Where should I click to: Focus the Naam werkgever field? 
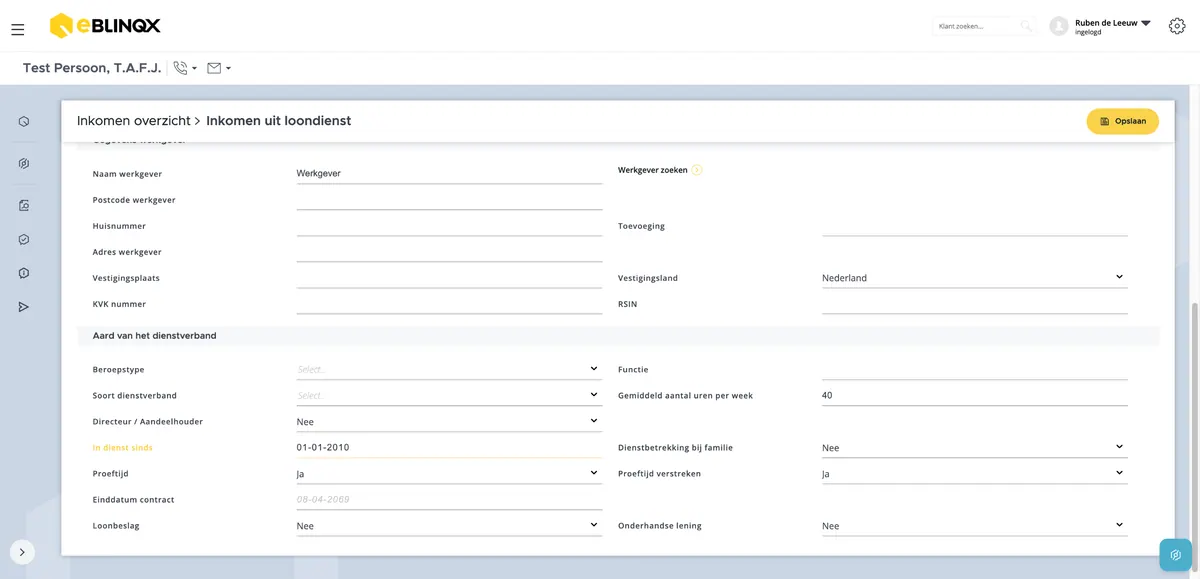450,173
